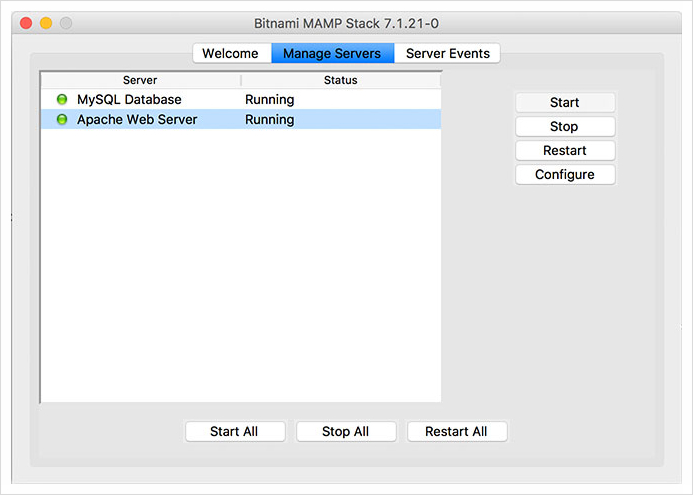The width and height of the screenshot is (693, 495).
Task: Select the Apache Web Server row
Action: 241,119
